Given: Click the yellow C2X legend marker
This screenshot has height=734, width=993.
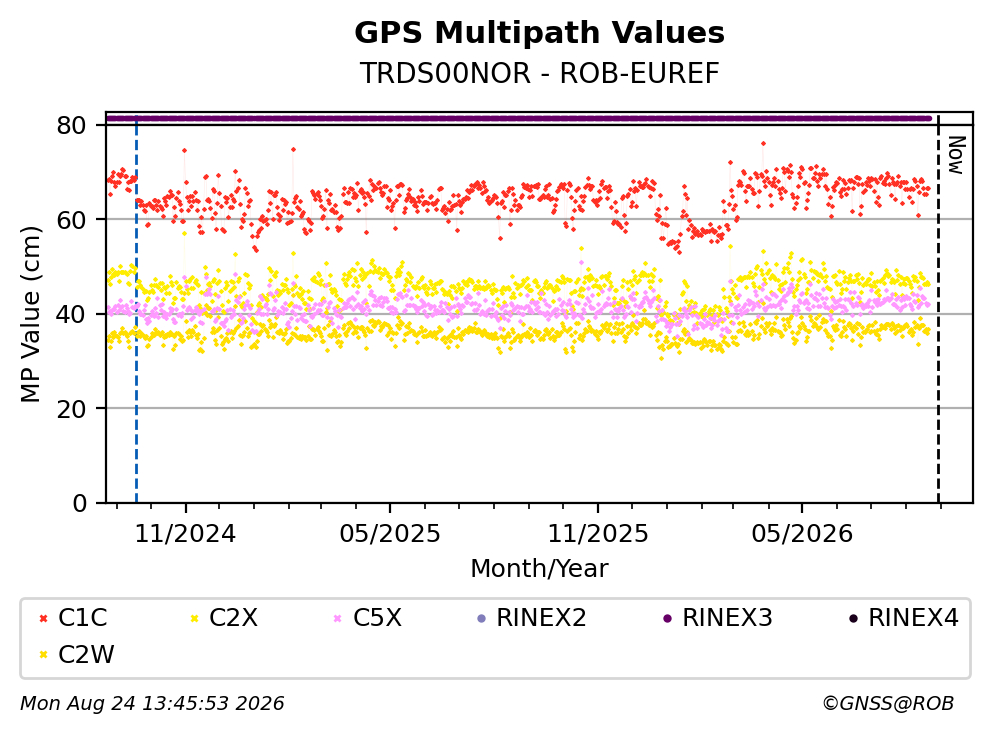Looking at the screenshot, I should tap(194, 619).
